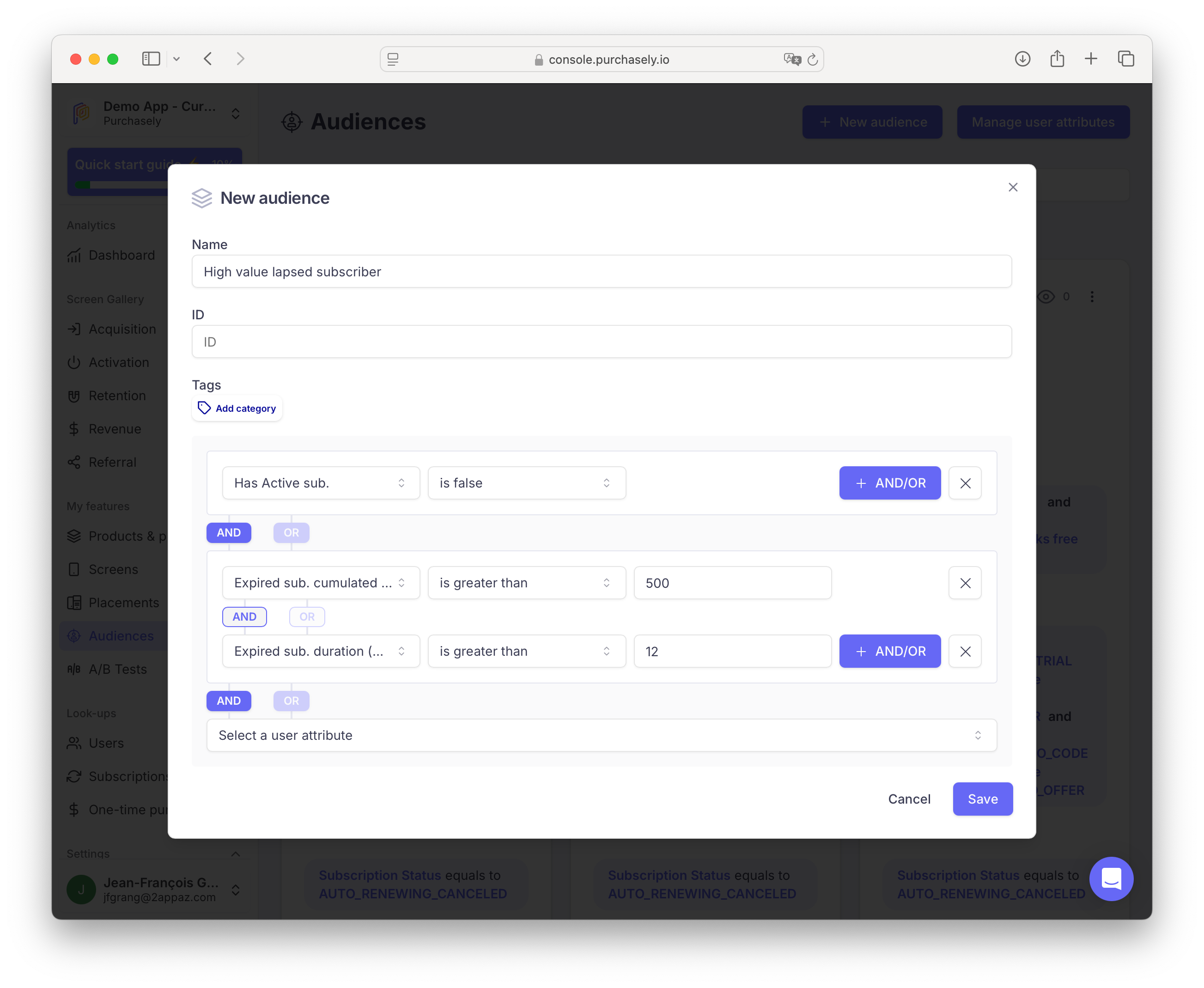
Task: Open the three-dot menu on audience card
Action: point(1091,297)
